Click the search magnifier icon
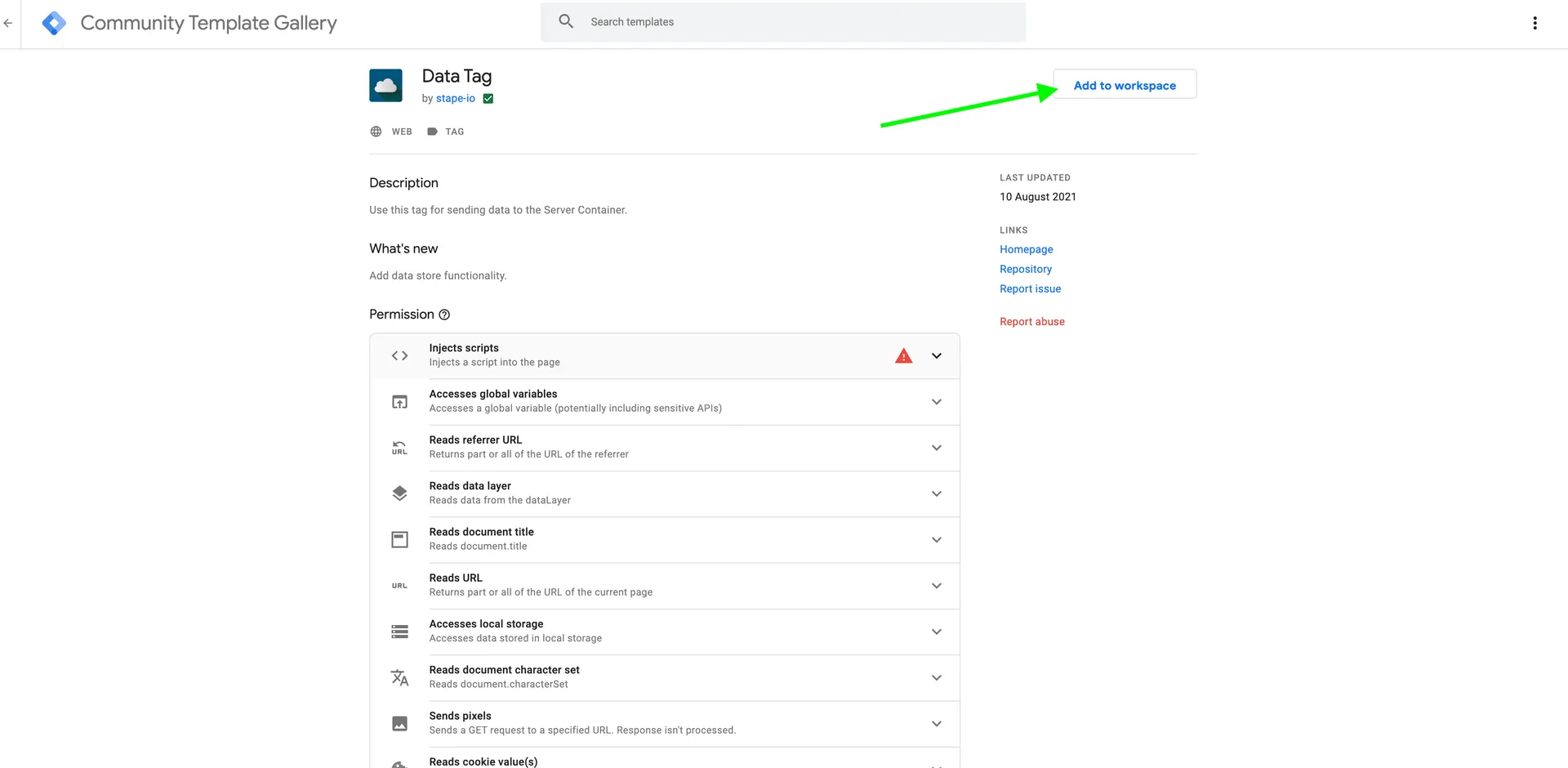Viewport: 1568px width, 768px height. point(566,21)
